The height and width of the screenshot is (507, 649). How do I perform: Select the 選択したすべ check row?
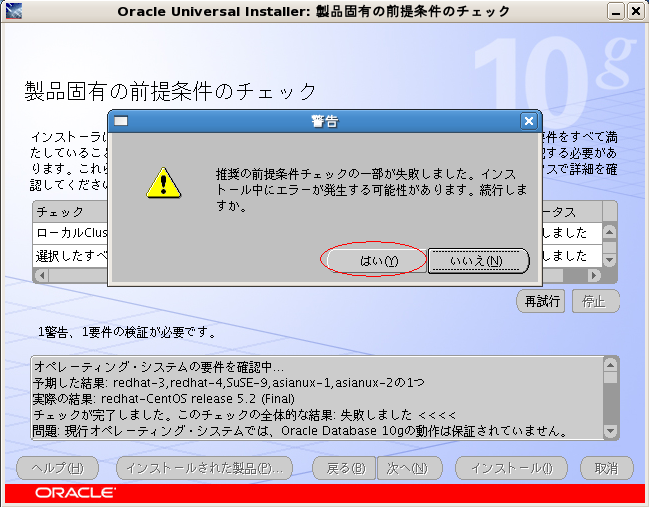tap(318, 256)
